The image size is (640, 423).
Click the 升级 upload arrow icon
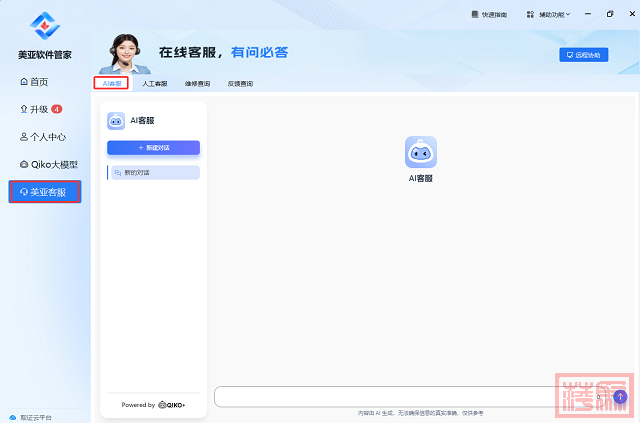point(24,109)
